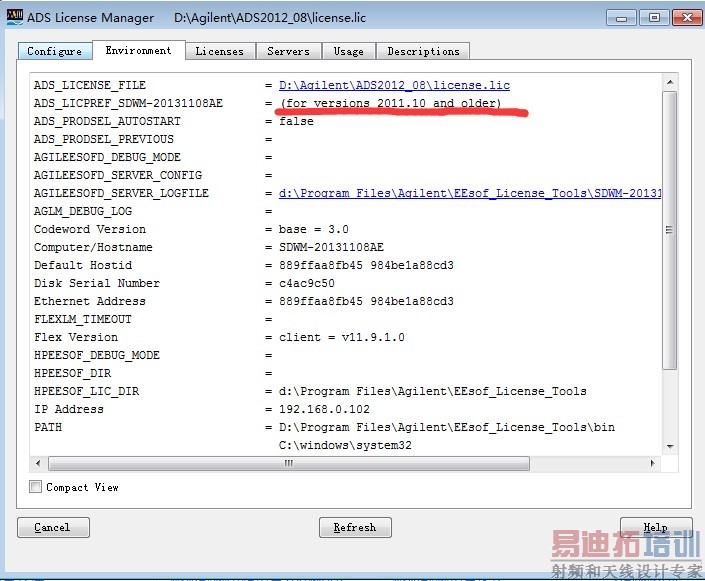Open Help for the license manager
The width and height of the screenshot is (705, 581).
(656, 527)
